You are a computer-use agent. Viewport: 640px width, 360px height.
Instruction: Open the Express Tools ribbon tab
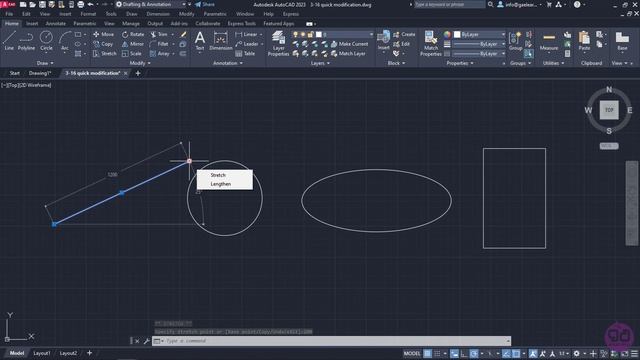tap(242, 24)
